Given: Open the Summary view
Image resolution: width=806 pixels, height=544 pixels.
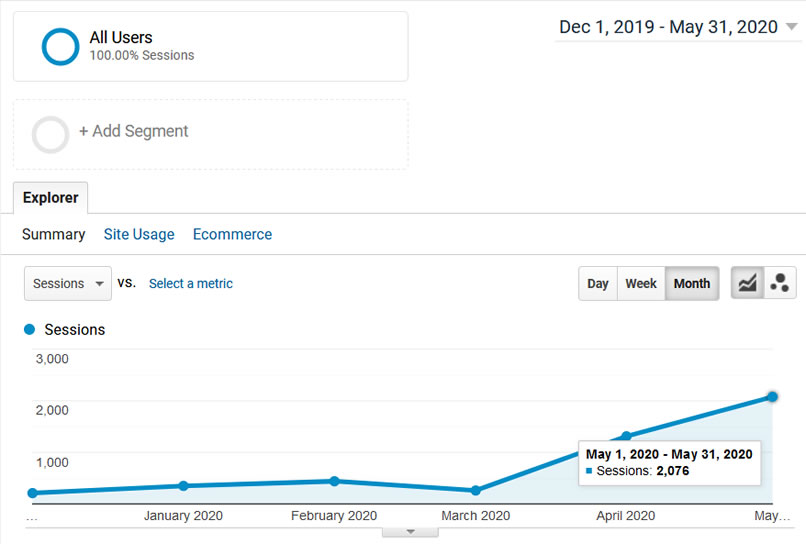Looking at the screenshot, I should [53, 234].
